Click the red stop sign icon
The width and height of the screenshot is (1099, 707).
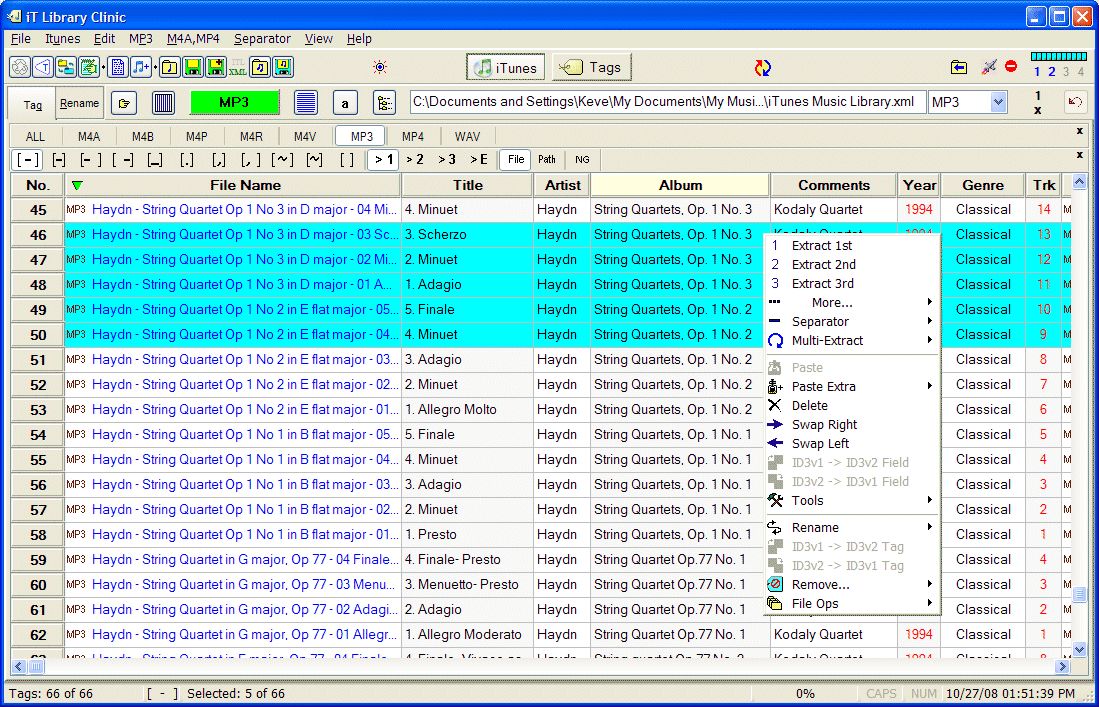(1011, 66)
